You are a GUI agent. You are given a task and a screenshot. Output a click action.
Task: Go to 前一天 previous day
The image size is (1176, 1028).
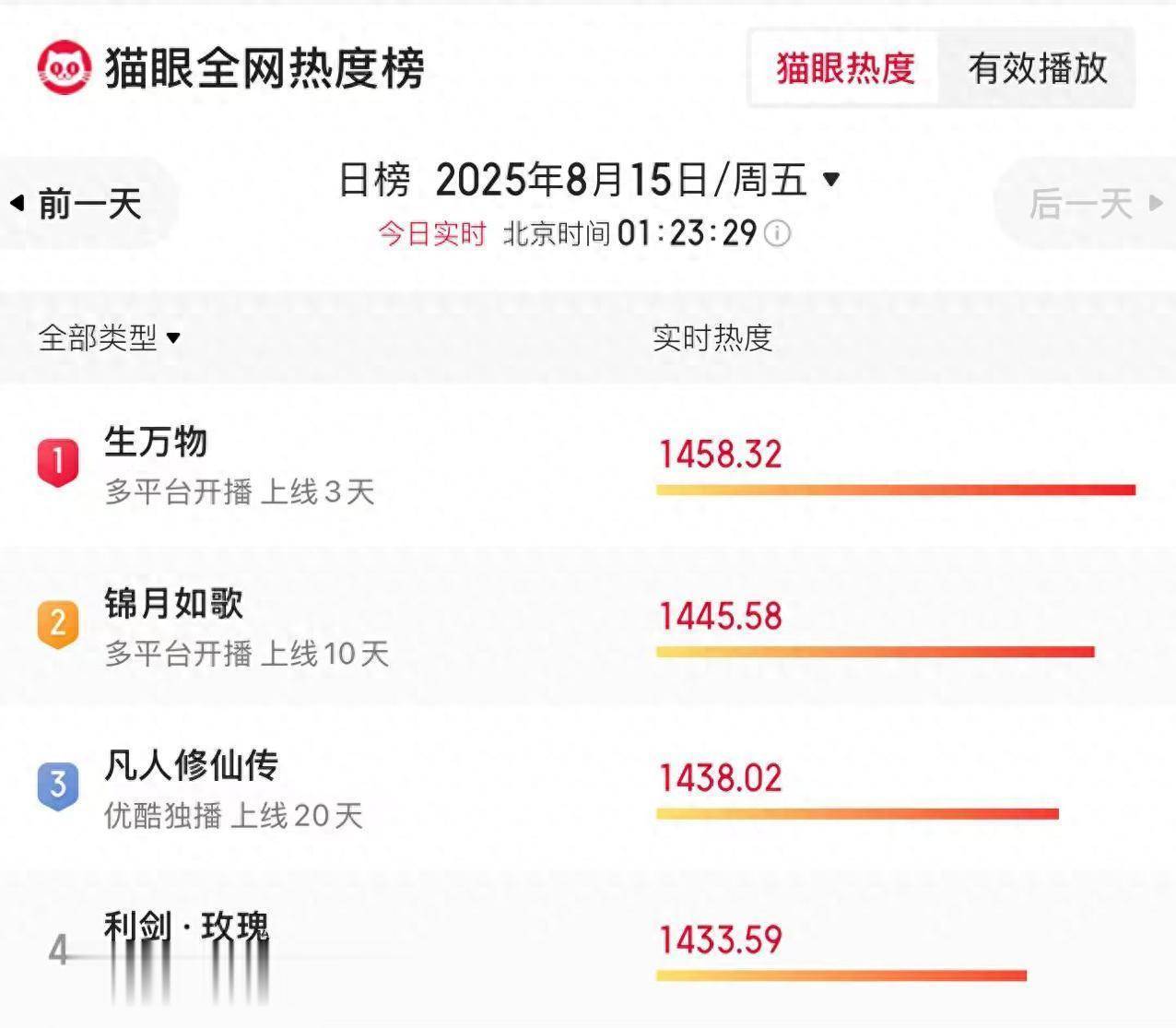click(x=89, y=204)
